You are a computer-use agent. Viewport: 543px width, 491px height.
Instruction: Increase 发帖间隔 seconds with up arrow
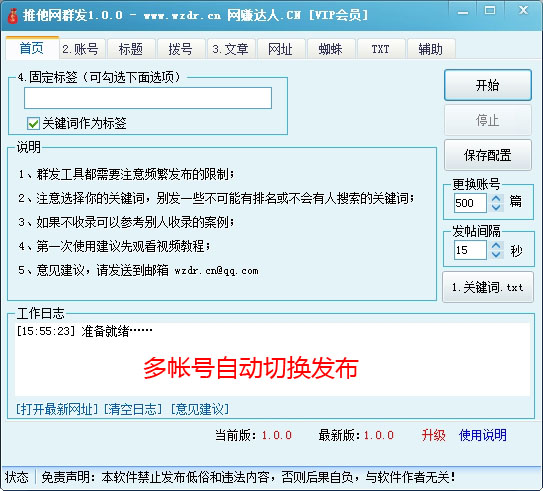pos(496,246)
